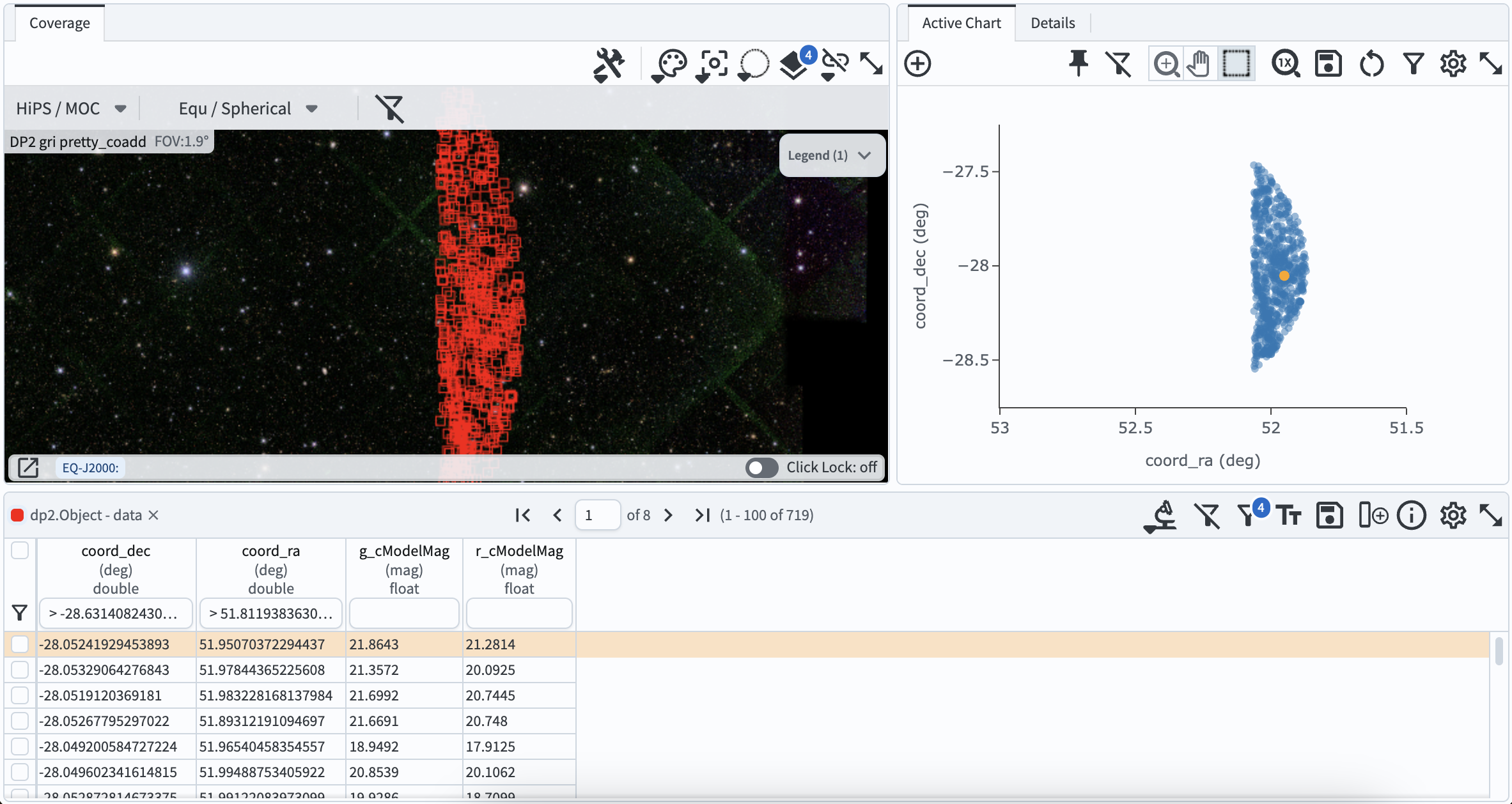The image size is (1512, 804).
Task: Pin the active chart
Action: tap(1078, 64)
